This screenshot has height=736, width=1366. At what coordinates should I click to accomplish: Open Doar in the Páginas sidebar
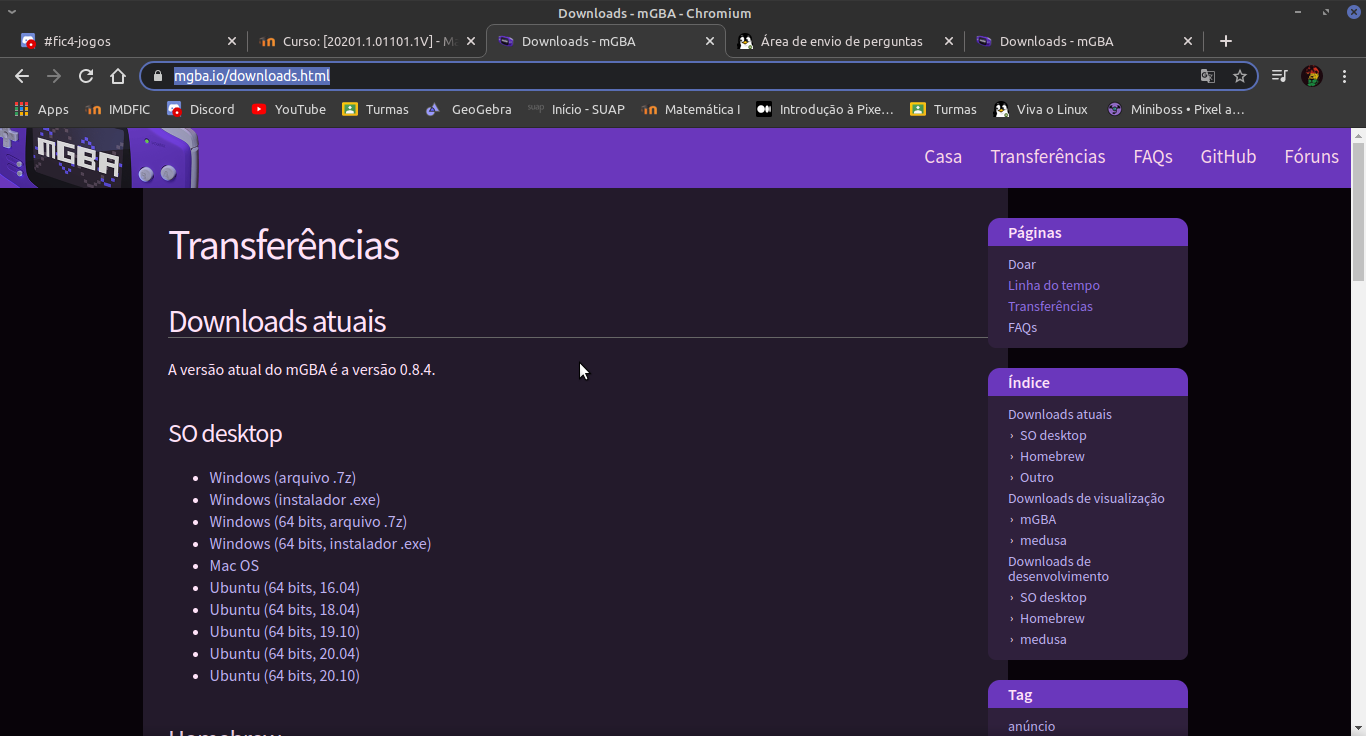click(1022, 265)
